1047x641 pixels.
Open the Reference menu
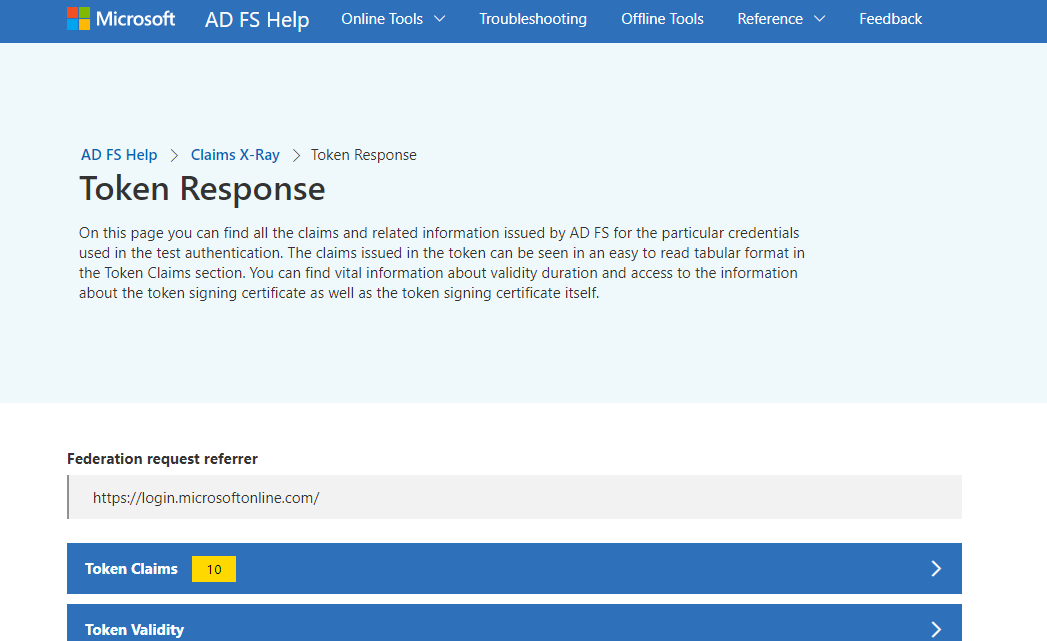pyautogui.click(x=770, y=19)
